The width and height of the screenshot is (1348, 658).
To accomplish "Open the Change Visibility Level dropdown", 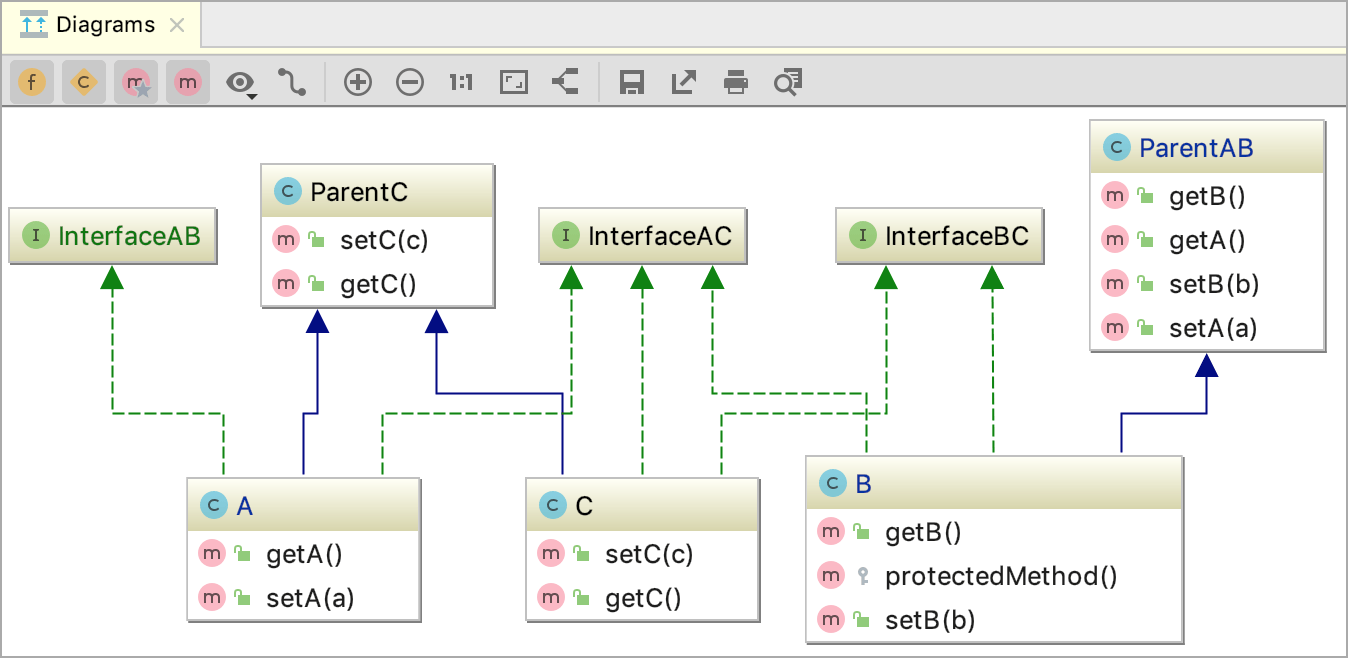I will point(238,82).
